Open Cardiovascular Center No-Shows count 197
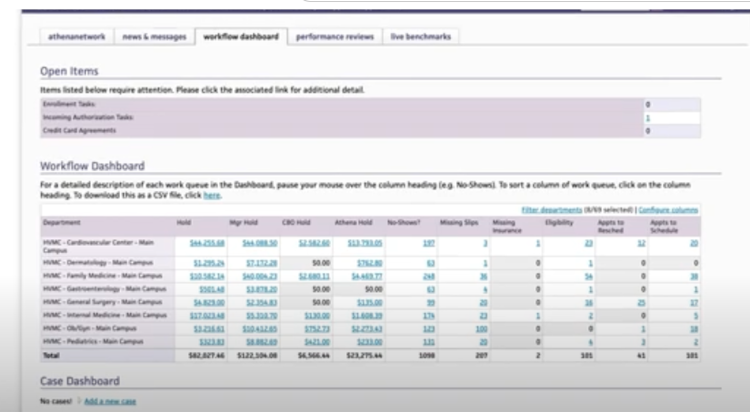 coord(429,243)
